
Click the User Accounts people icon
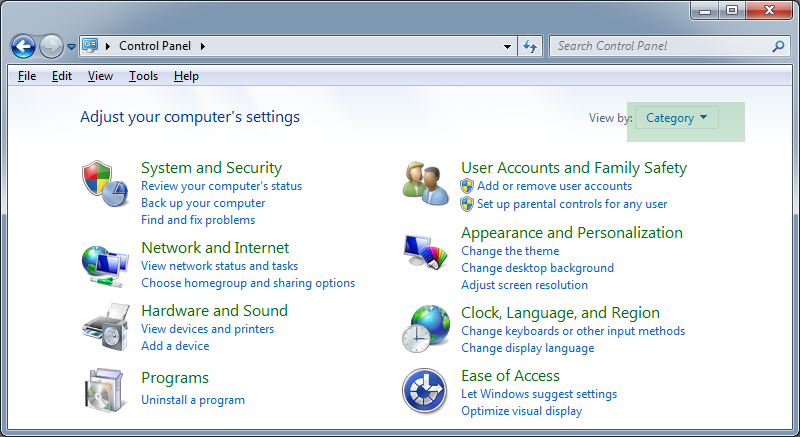425,182
